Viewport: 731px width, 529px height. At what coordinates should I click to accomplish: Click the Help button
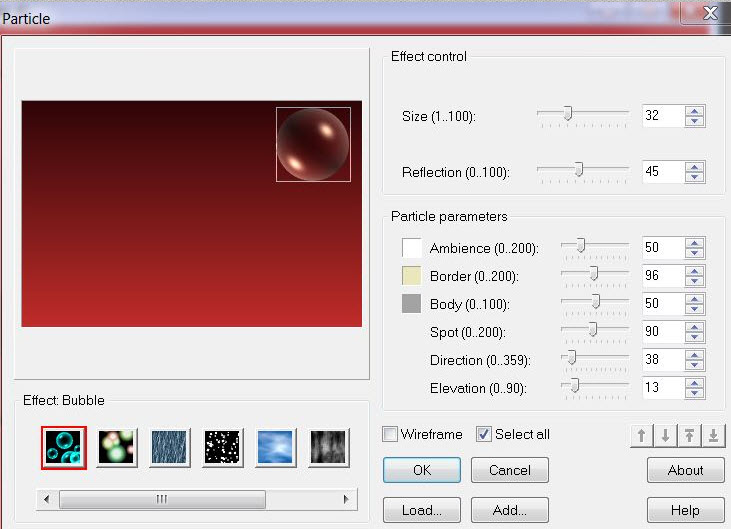point(685,510)
